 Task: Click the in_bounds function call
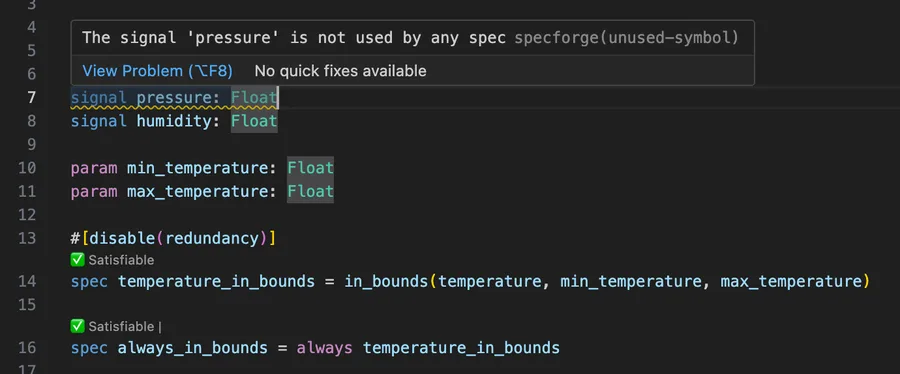point(386,281)
